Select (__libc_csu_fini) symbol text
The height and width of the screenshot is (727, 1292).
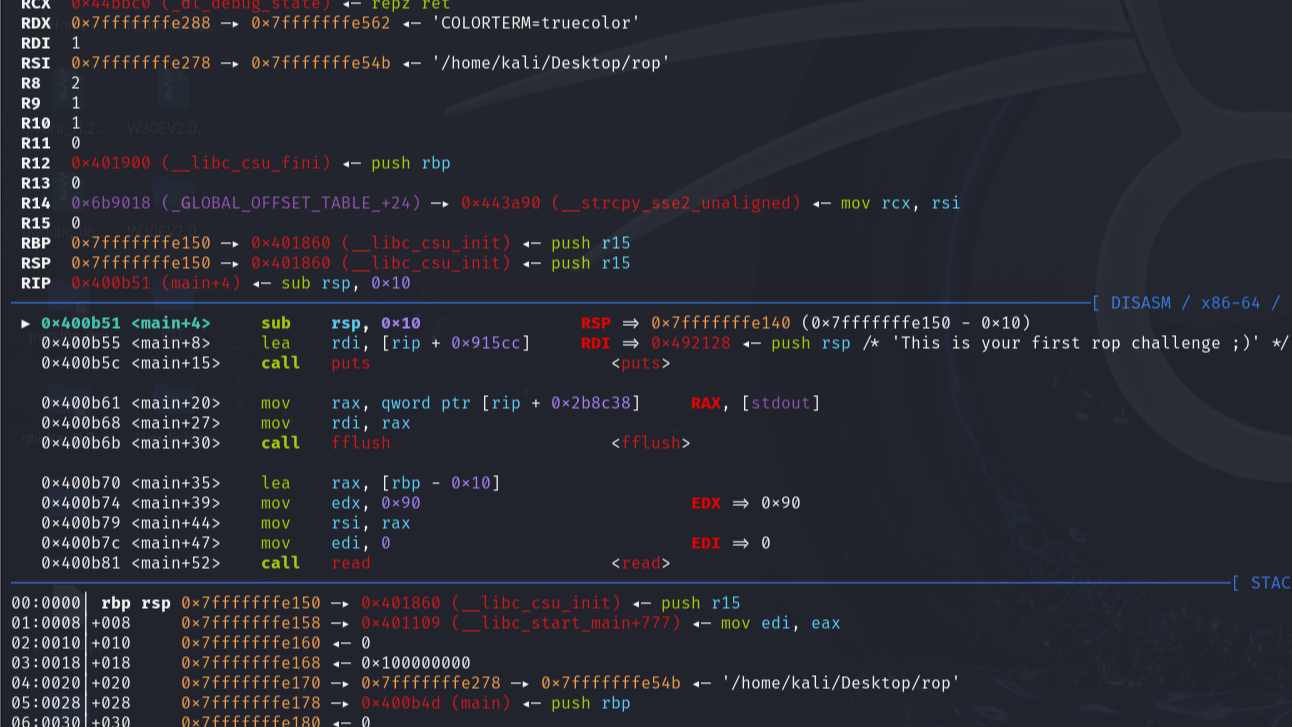[x=246, y=163]
